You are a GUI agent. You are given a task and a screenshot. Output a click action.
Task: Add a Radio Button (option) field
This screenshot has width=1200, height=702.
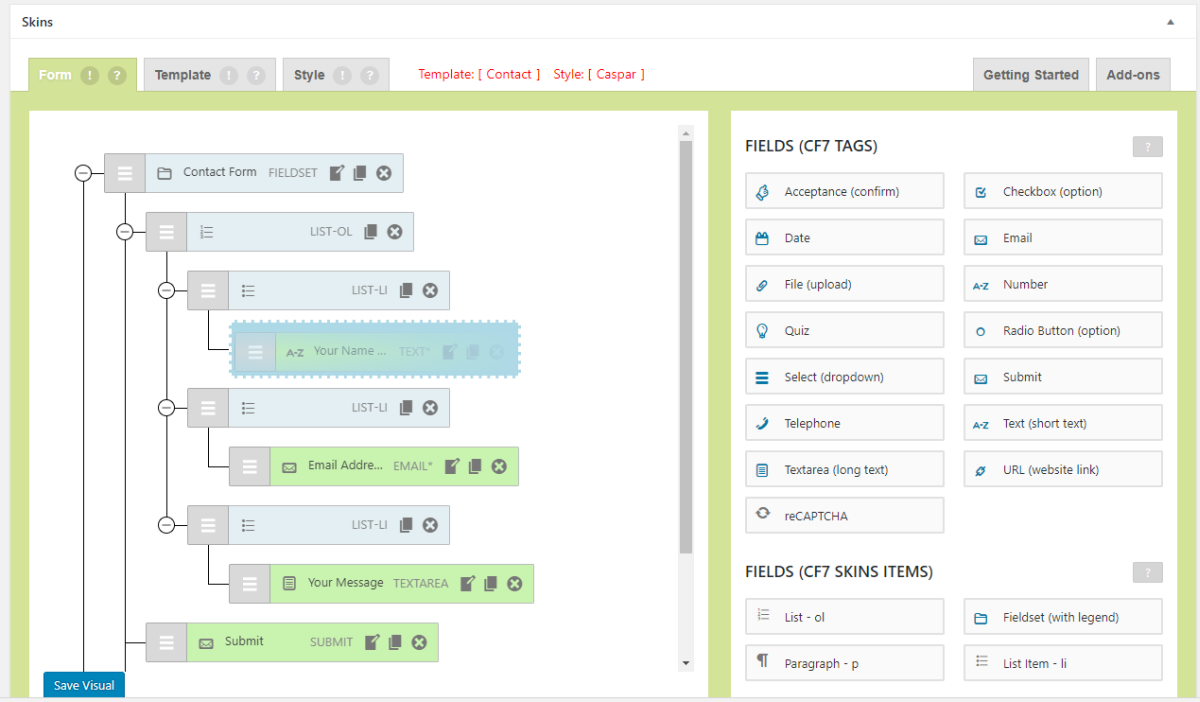(1062, 330)
